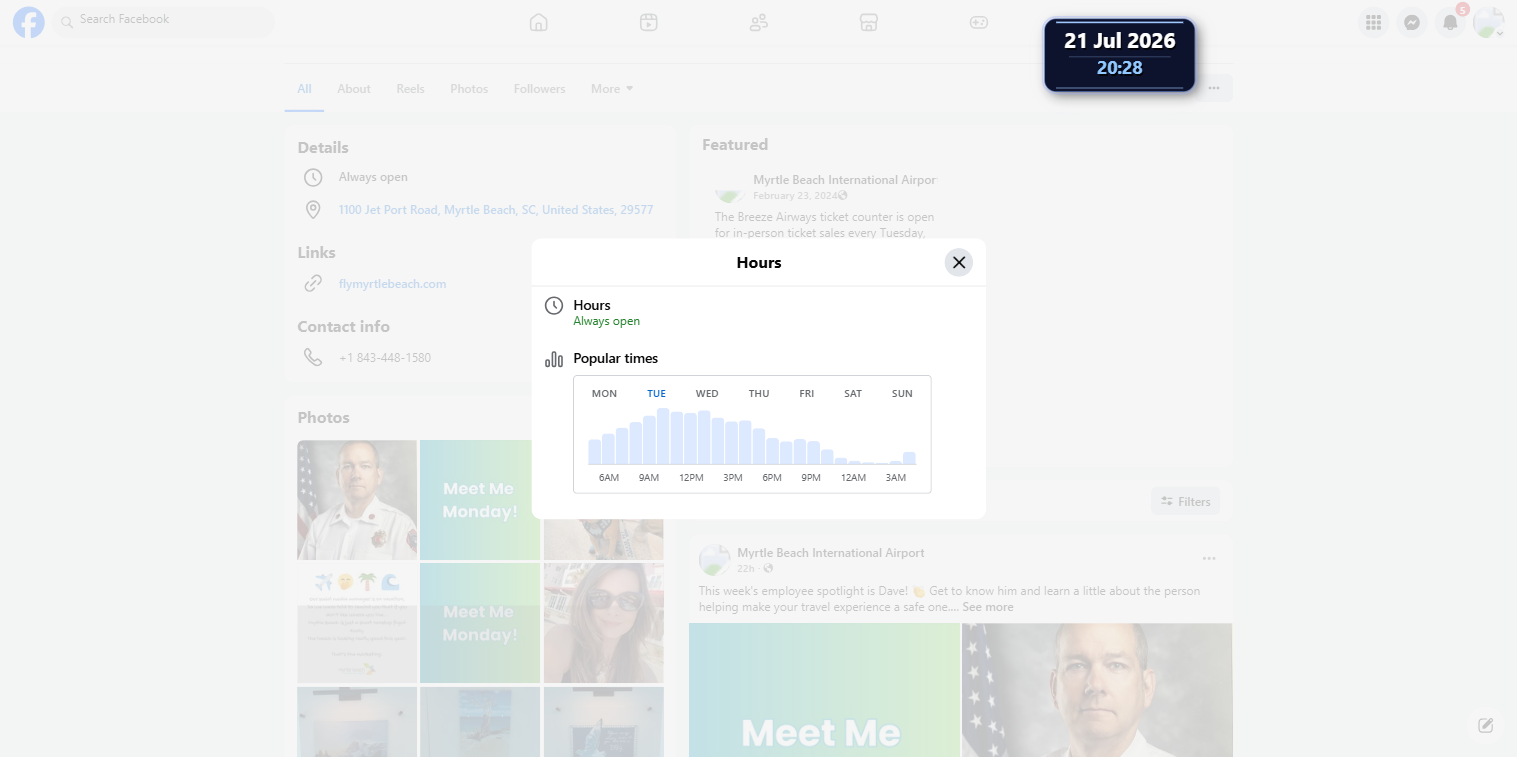Open the Filters button for posts
Screen dimensions: 1517x757
coord(1185,502)
